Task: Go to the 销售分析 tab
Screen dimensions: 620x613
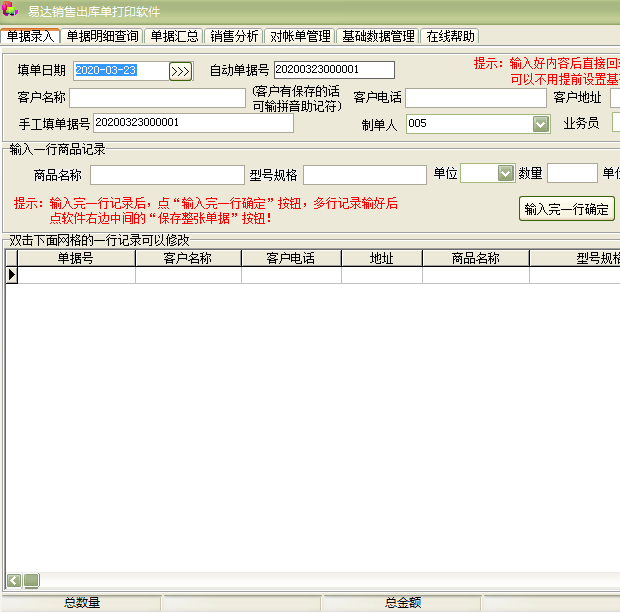Action: tap(234, 36)
